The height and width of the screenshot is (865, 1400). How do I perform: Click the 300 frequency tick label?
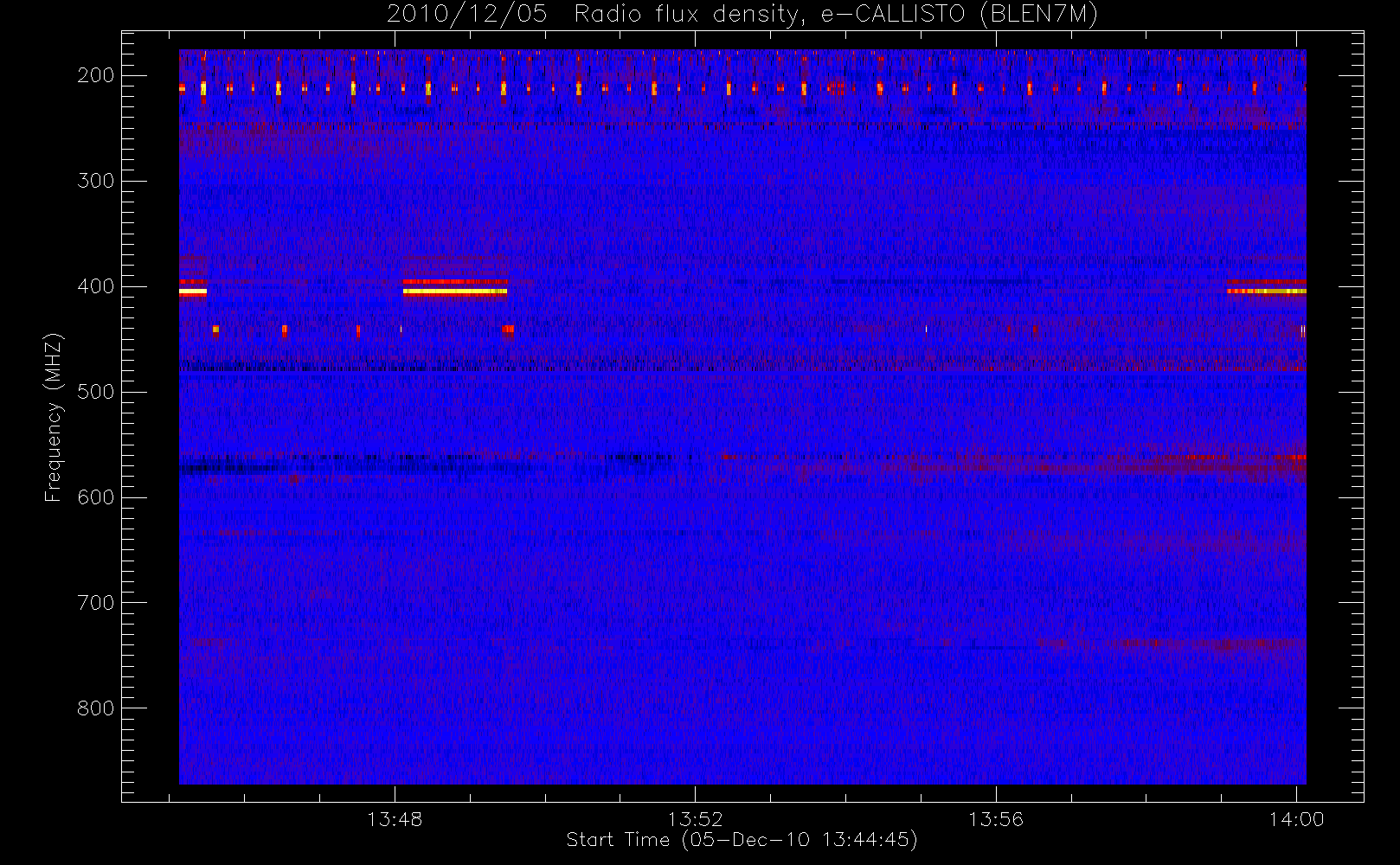pos(95,181)
